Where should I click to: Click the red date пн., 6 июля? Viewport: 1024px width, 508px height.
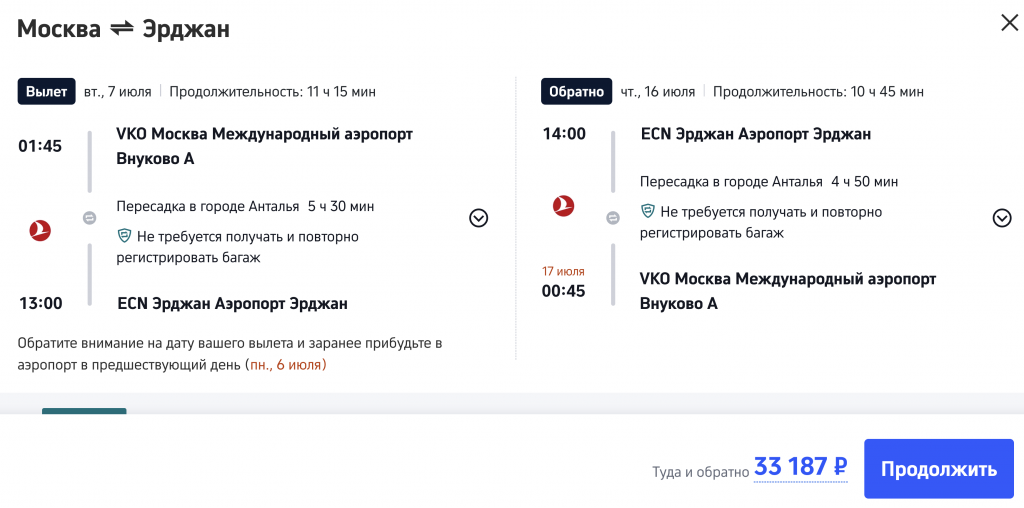click(286, 365)
